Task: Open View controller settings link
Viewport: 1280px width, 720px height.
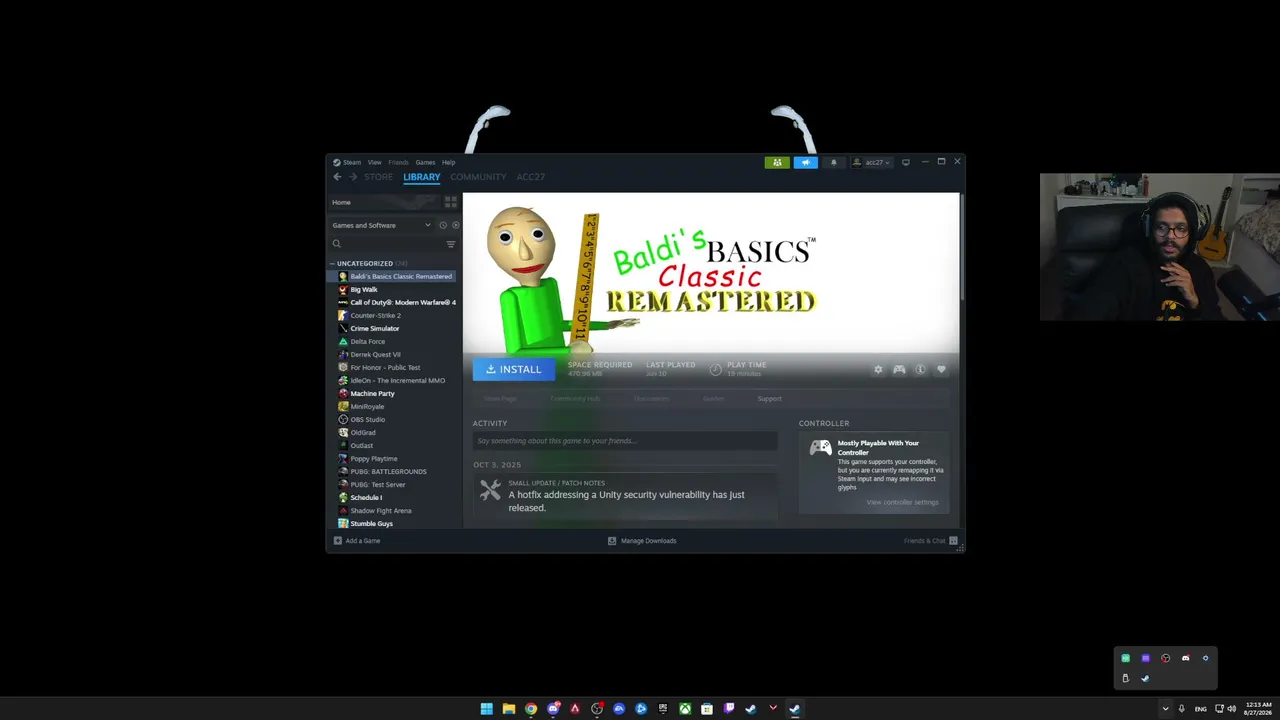Action: (x=902, y=502)
